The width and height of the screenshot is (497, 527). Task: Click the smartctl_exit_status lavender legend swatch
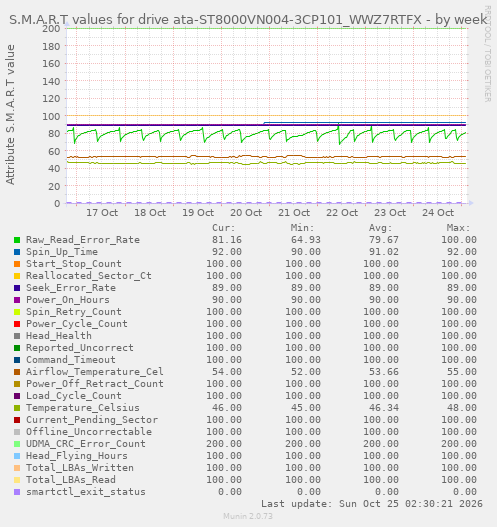pos(17,492)
